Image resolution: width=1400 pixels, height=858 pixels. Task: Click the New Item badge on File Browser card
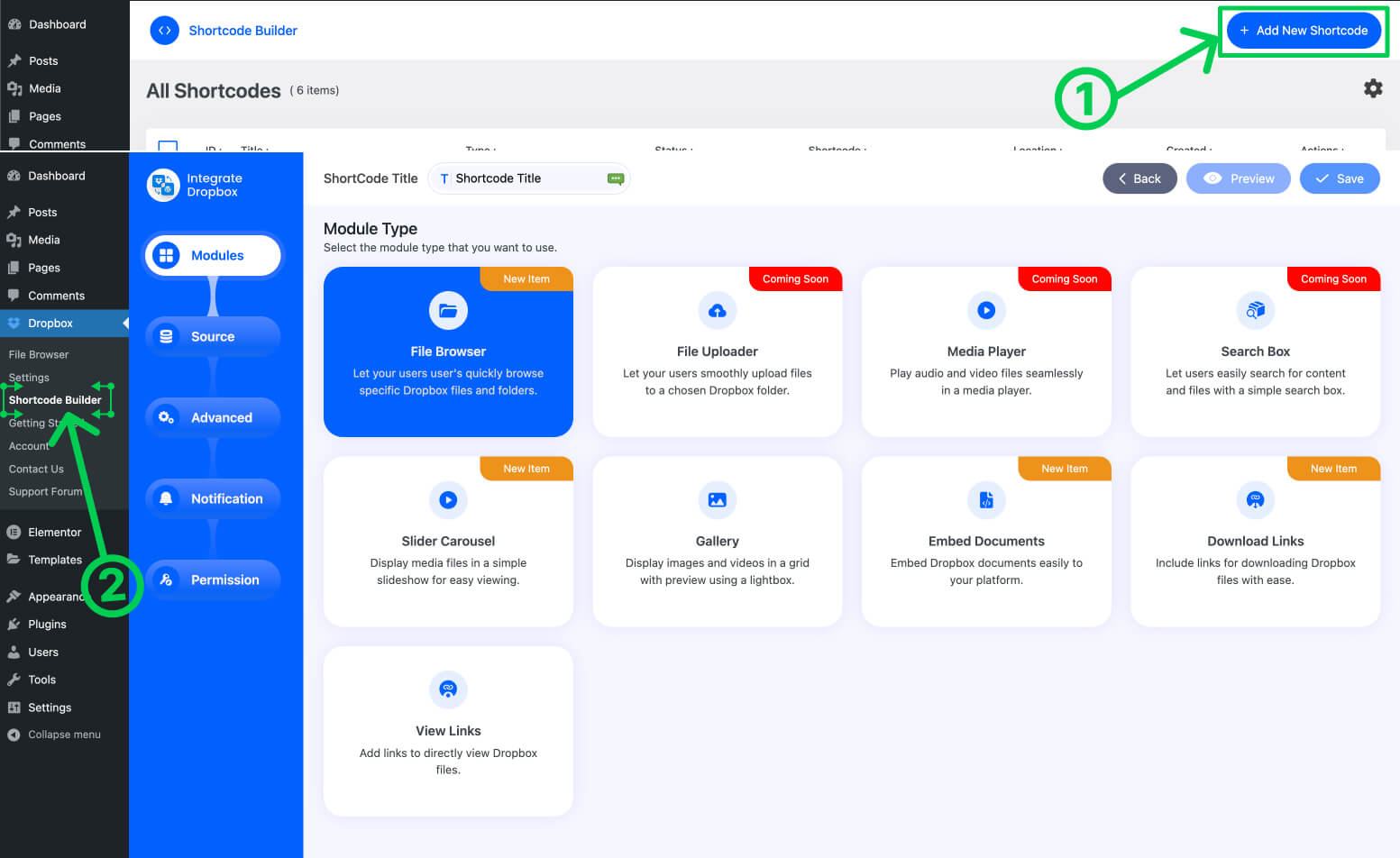526,278
